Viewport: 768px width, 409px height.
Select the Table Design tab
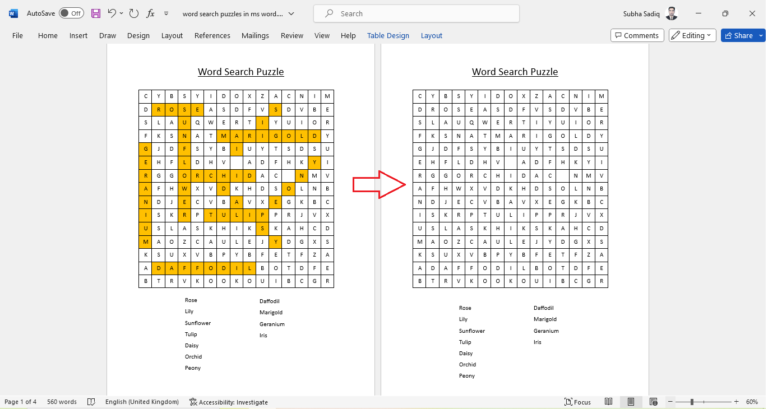pyautogui.click(x=388, y=35)
